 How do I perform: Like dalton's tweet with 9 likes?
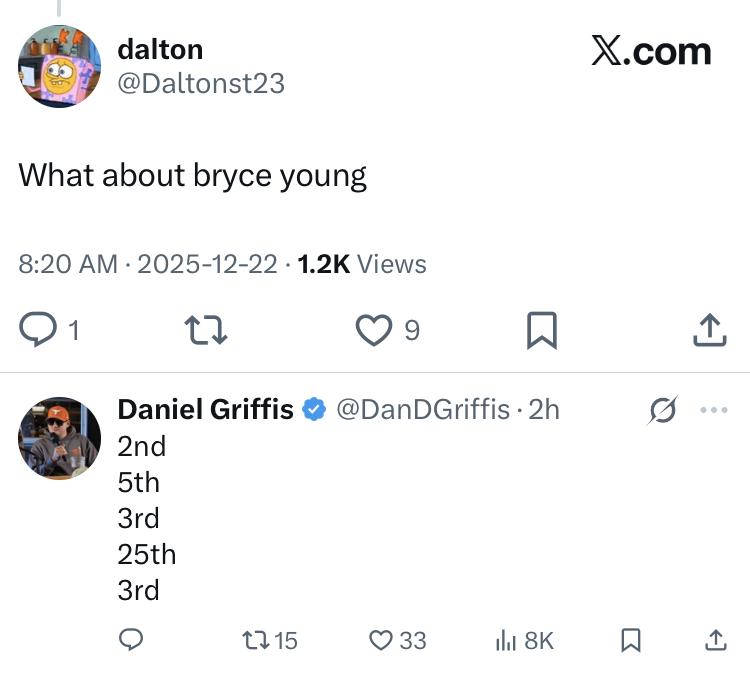[375, 330]
